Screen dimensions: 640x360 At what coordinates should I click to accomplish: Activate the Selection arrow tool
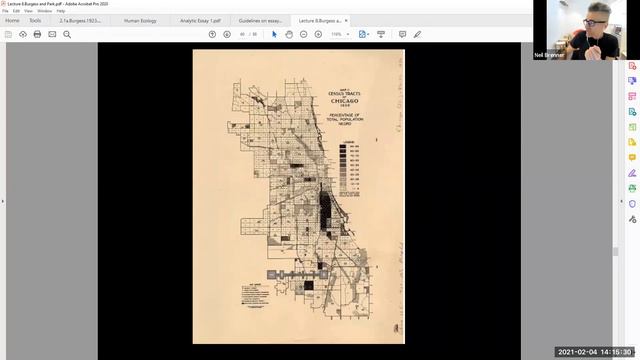274,34
